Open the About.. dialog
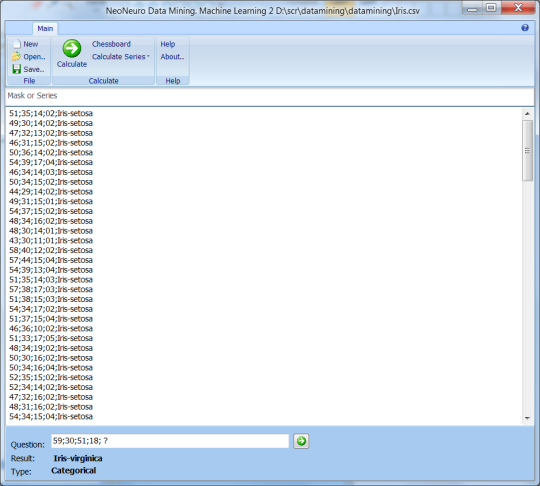This screenshot has height=486, width=540. click(x=172, y=56)
